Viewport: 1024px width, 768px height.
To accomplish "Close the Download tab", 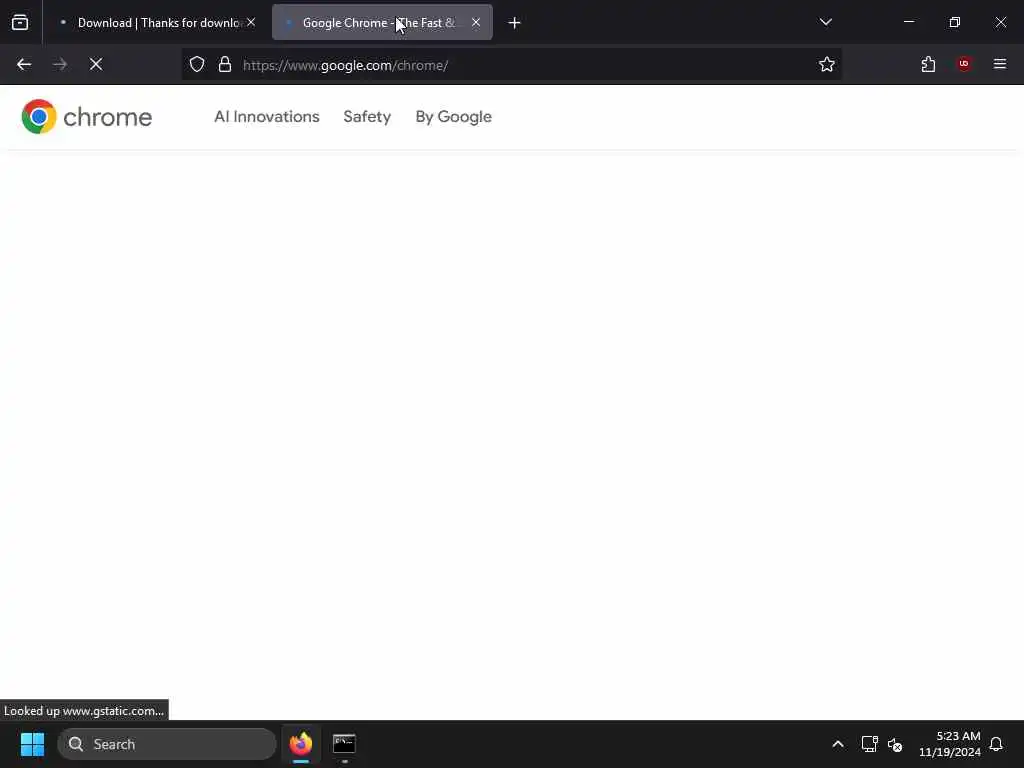I will (251, 22).
